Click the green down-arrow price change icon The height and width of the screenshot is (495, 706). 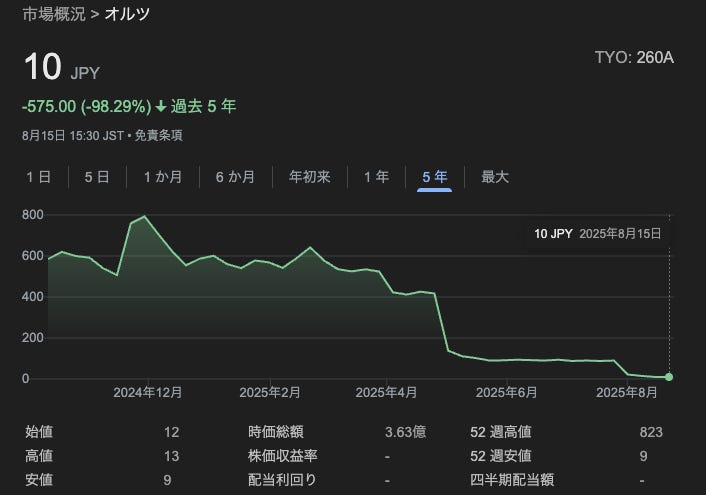pyautogui.click(x=161, y=107)
